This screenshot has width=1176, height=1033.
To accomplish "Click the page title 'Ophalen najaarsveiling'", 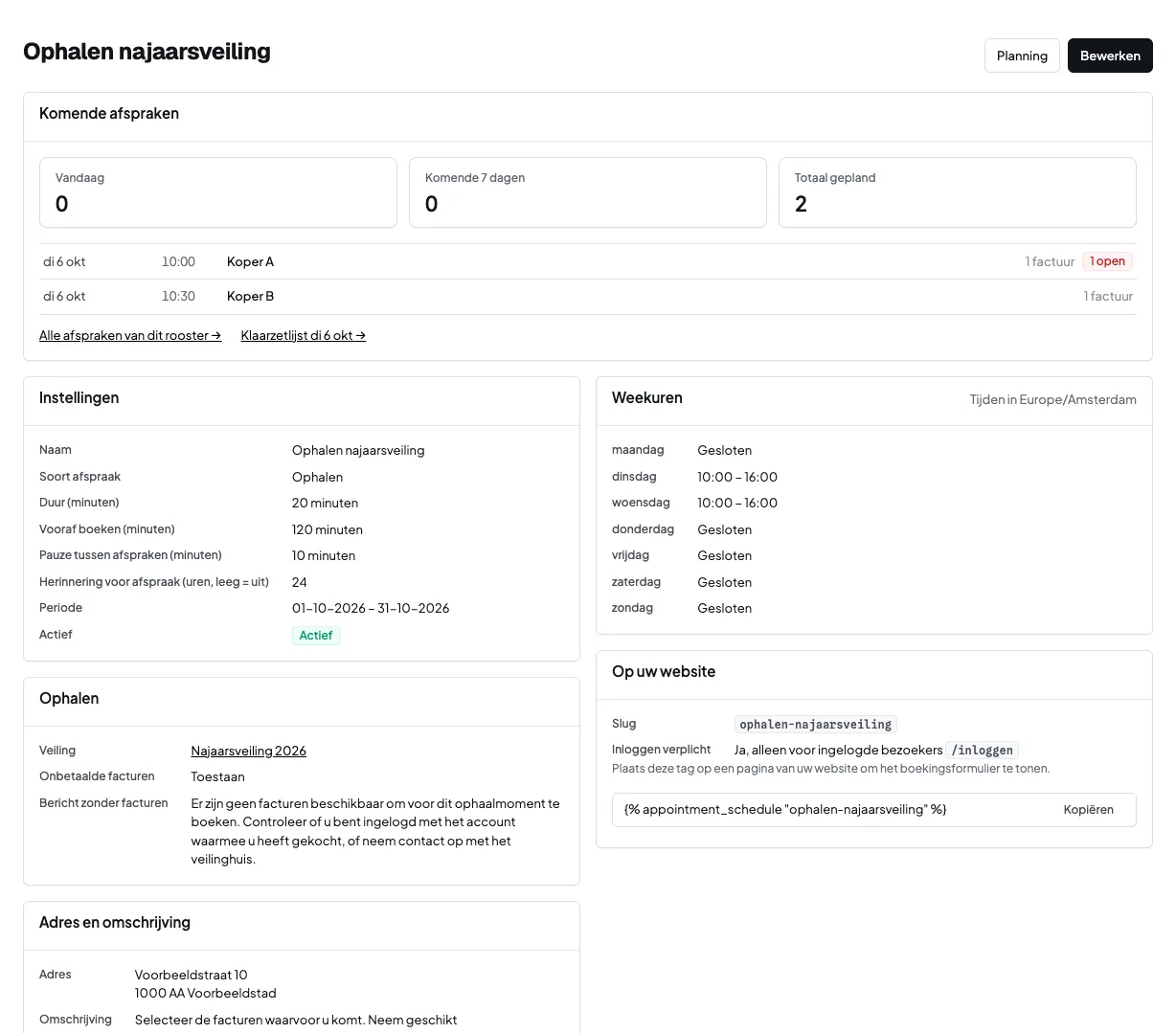I will point(147,52).
